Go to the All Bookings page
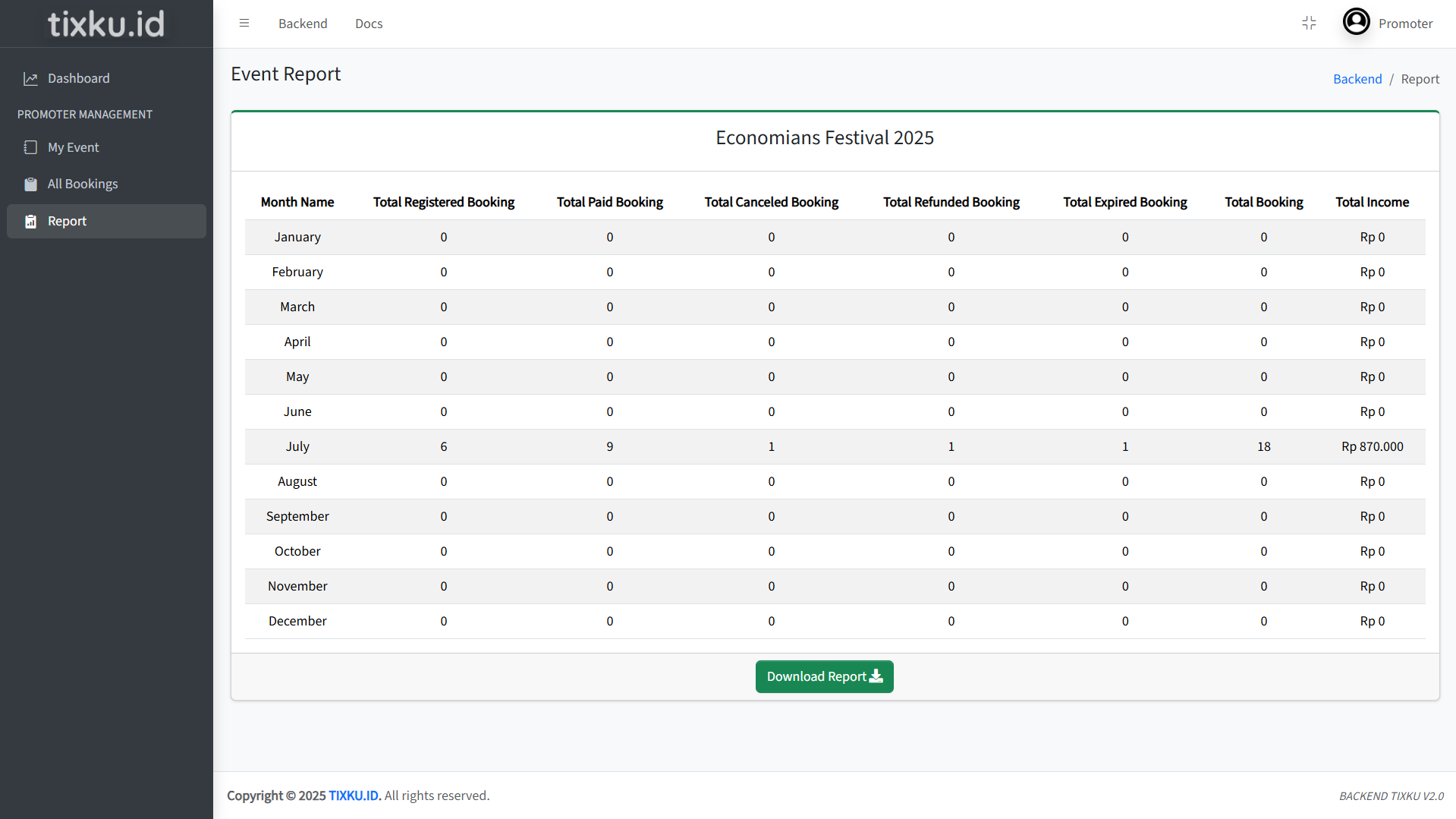The height and width of the screenshot is (819, 1456). tap(83, 184)
